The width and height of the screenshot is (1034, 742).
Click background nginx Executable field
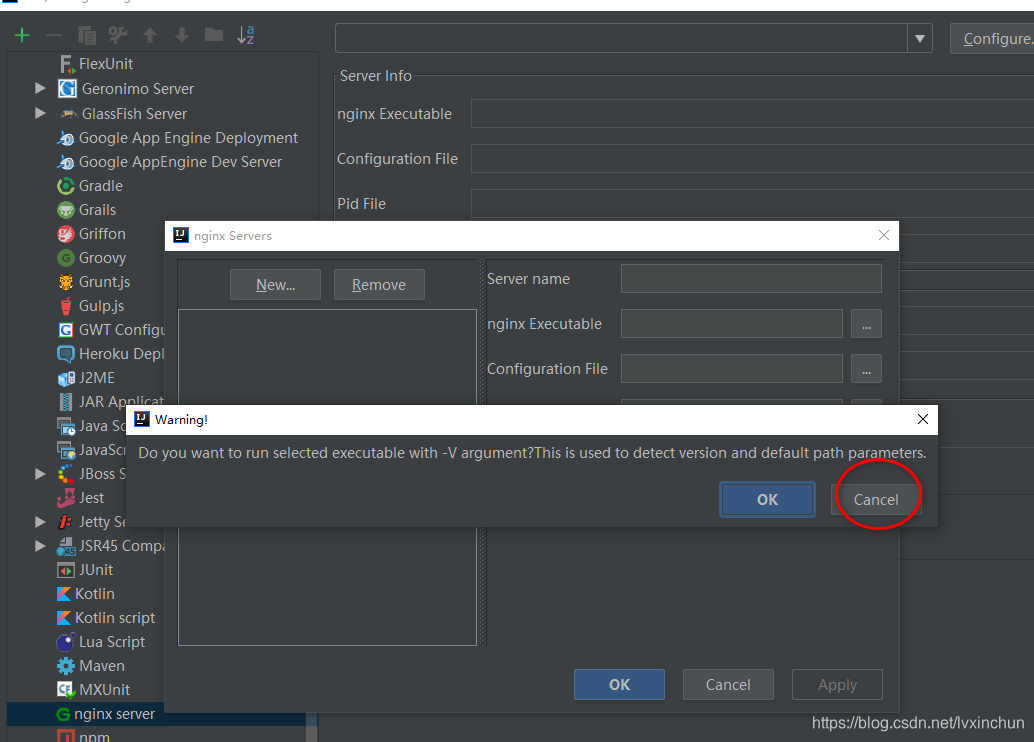point(752,113)
